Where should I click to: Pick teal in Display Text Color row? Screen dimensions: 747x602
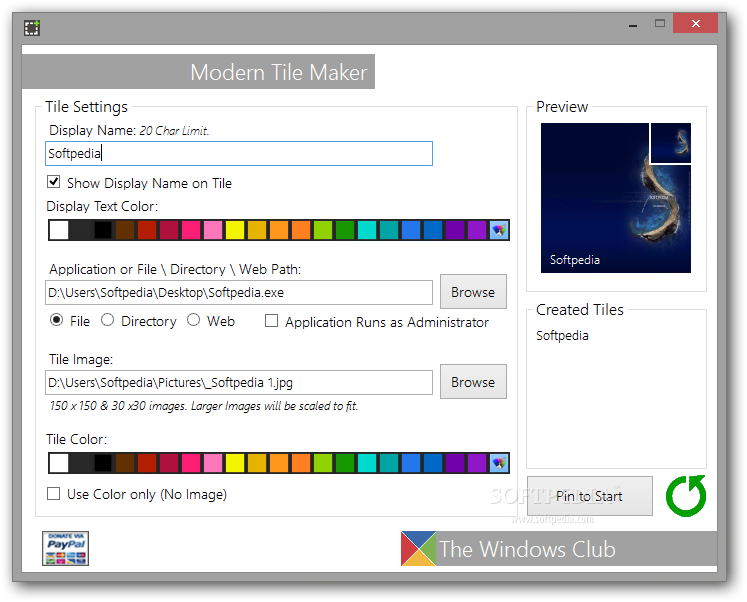tap(389, 231)
